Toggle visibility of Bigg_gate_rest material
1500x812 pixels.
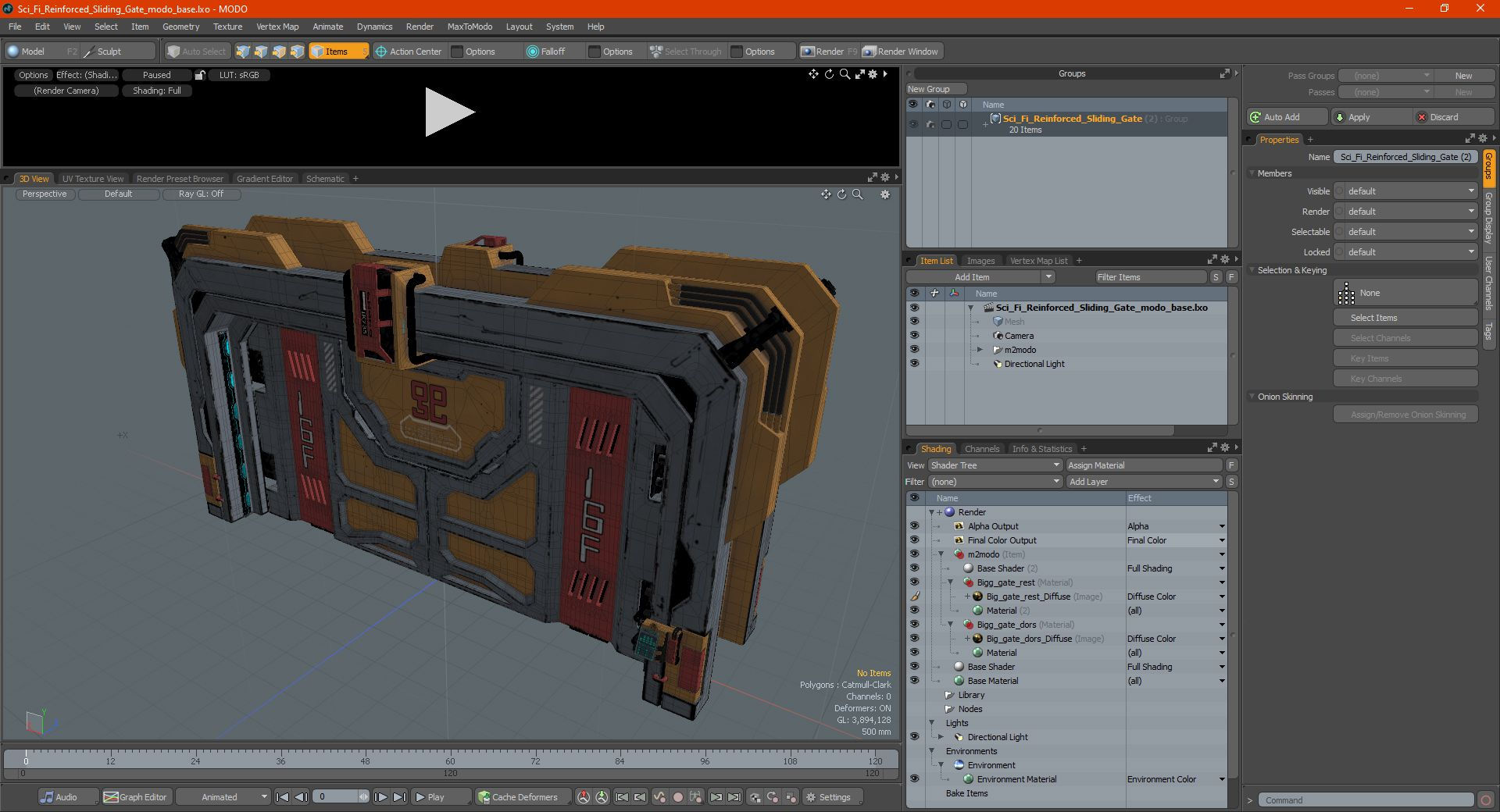tap(914, 582)
